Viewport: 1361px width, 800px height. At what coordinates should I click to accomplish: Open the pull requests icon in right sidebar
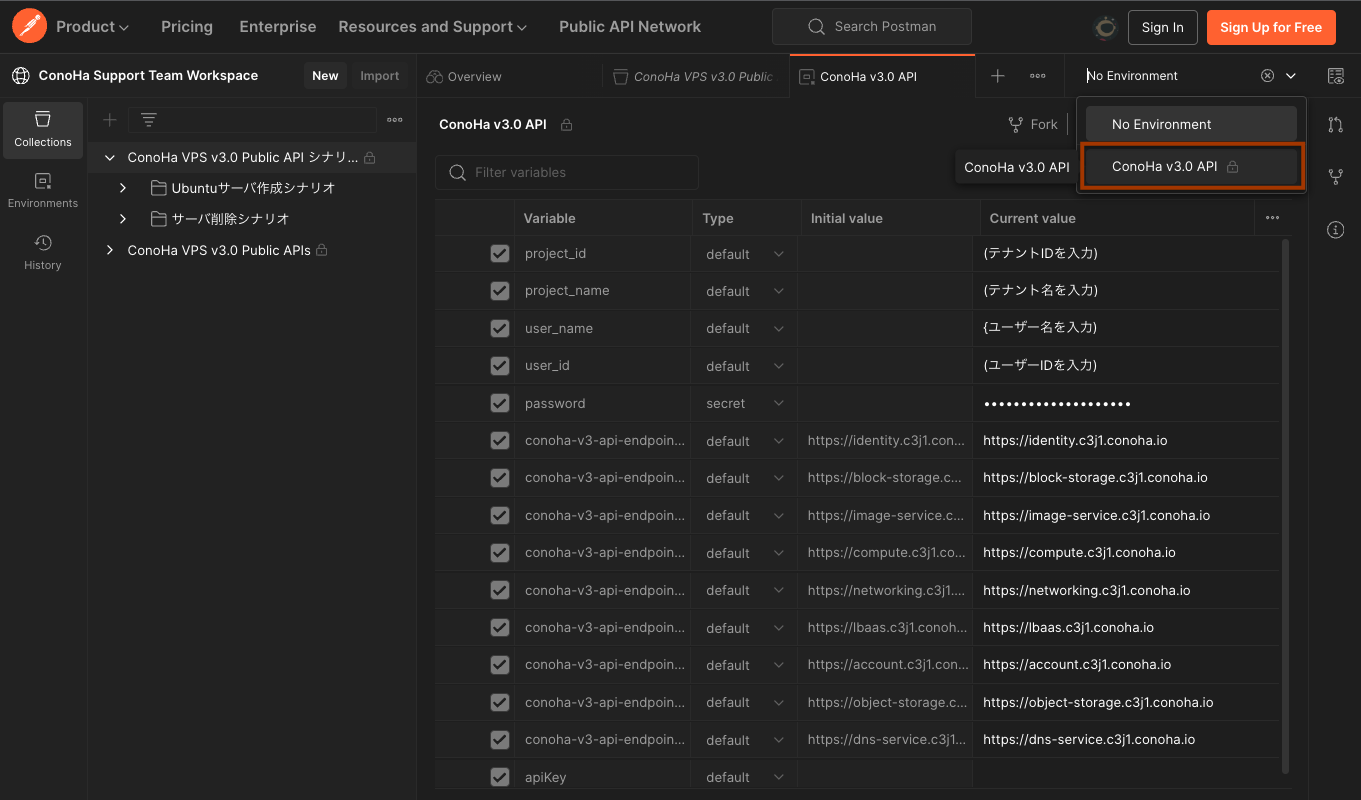click(x=1335, y=125)
